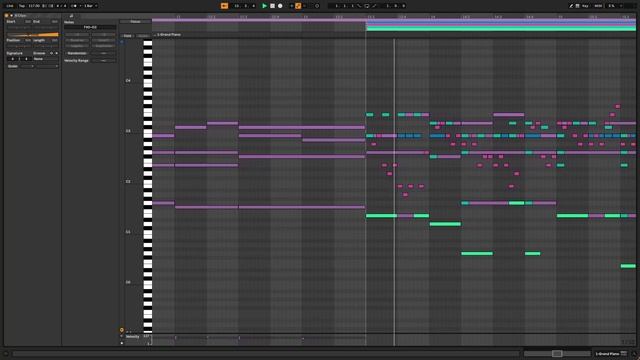Click the 4 / 4 time signature field
This screenshot has height=360, width=640.
pos(61,6)
